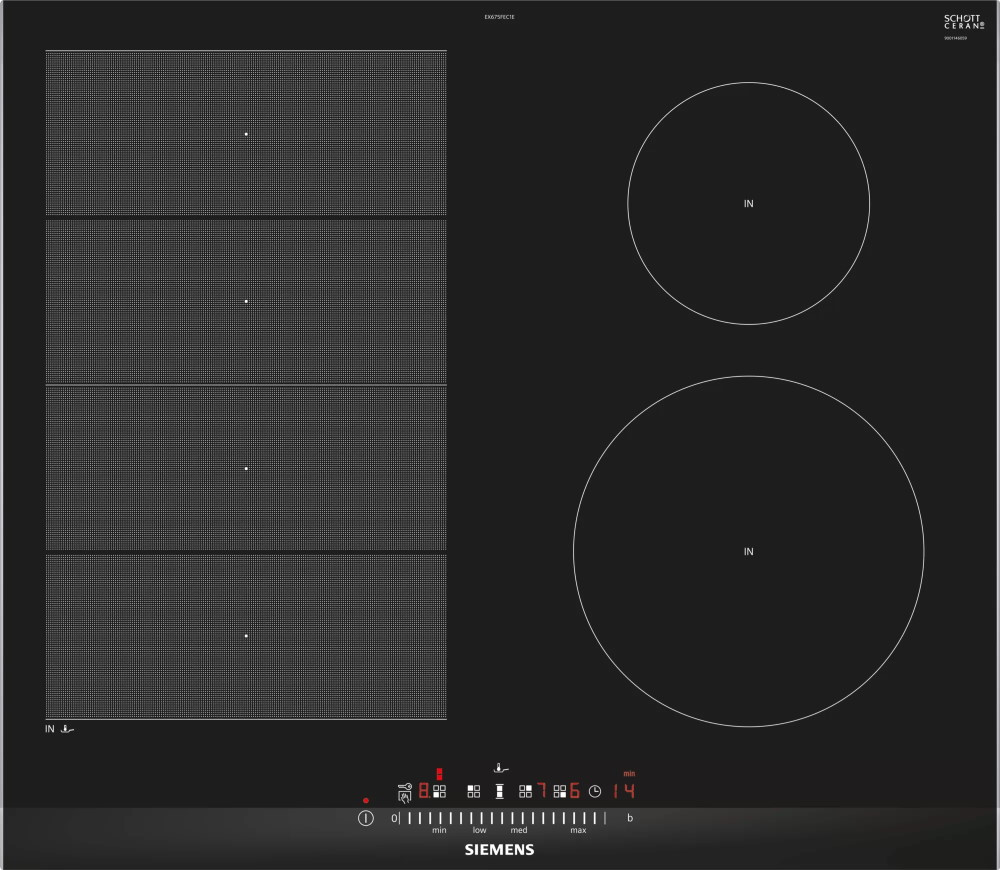Touch the topmost flex zone segment
Viewport: 1000px width, 870px height.
click(x=246, y=133)
